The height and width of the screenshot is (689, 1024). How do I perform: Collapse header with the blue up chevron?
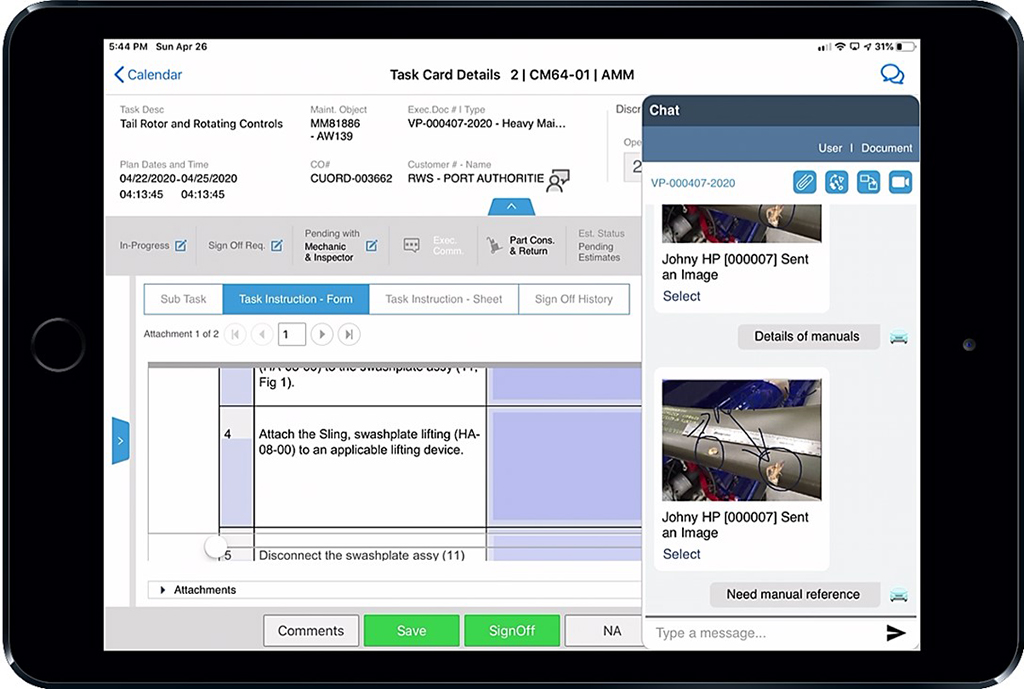click(x=511, y=207)
